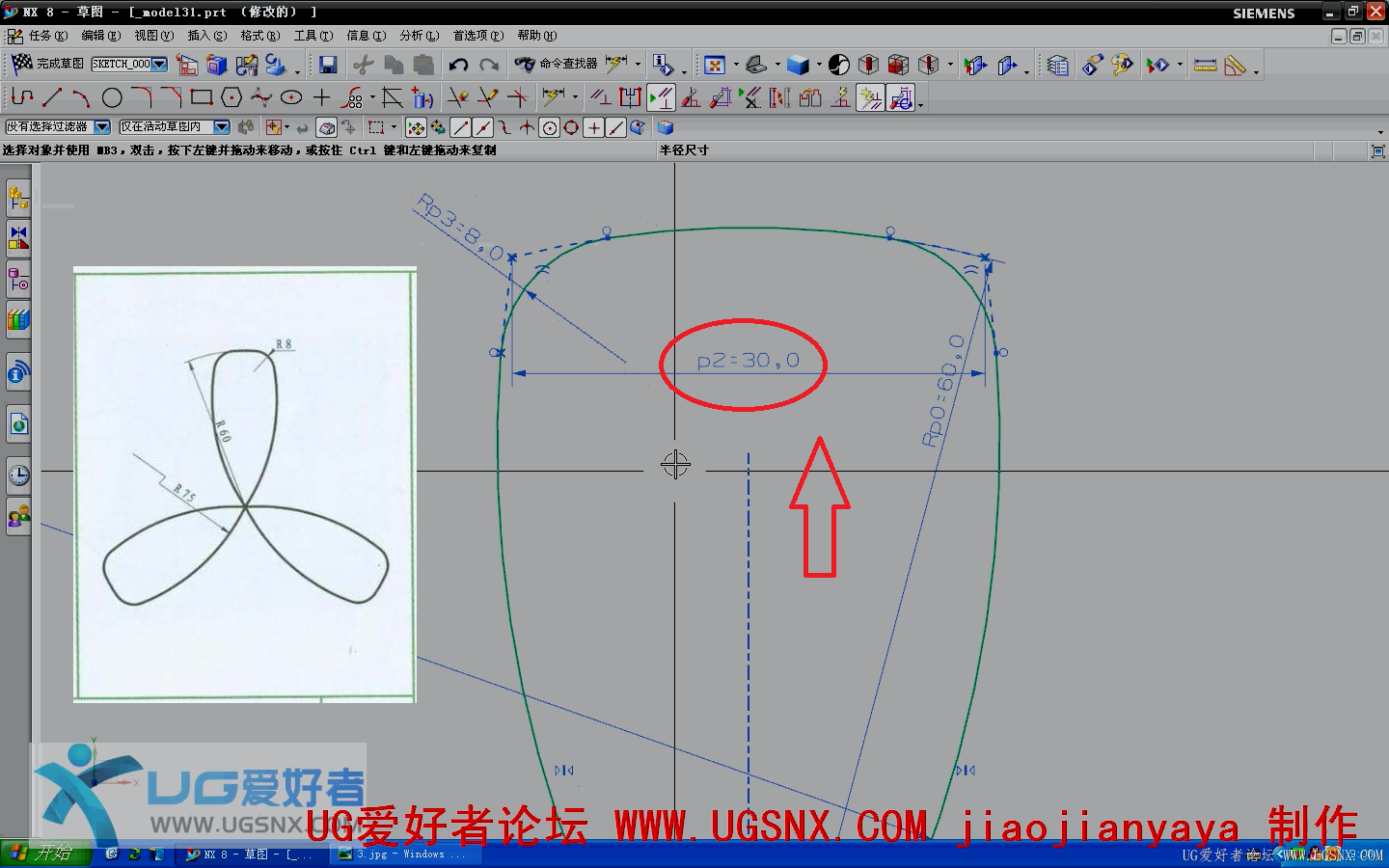
Task: Click the Constraints parallel-perpendicular icon
Action: [601, 97]
